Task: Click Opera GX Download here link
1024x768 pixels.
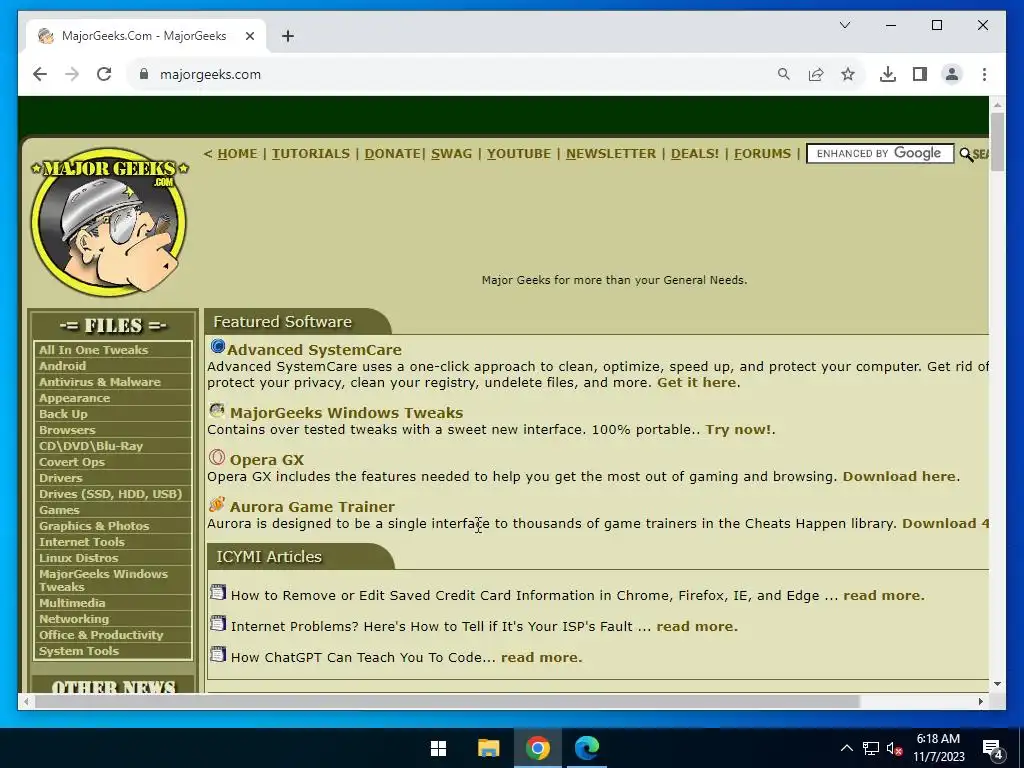Action: [899, 477]
